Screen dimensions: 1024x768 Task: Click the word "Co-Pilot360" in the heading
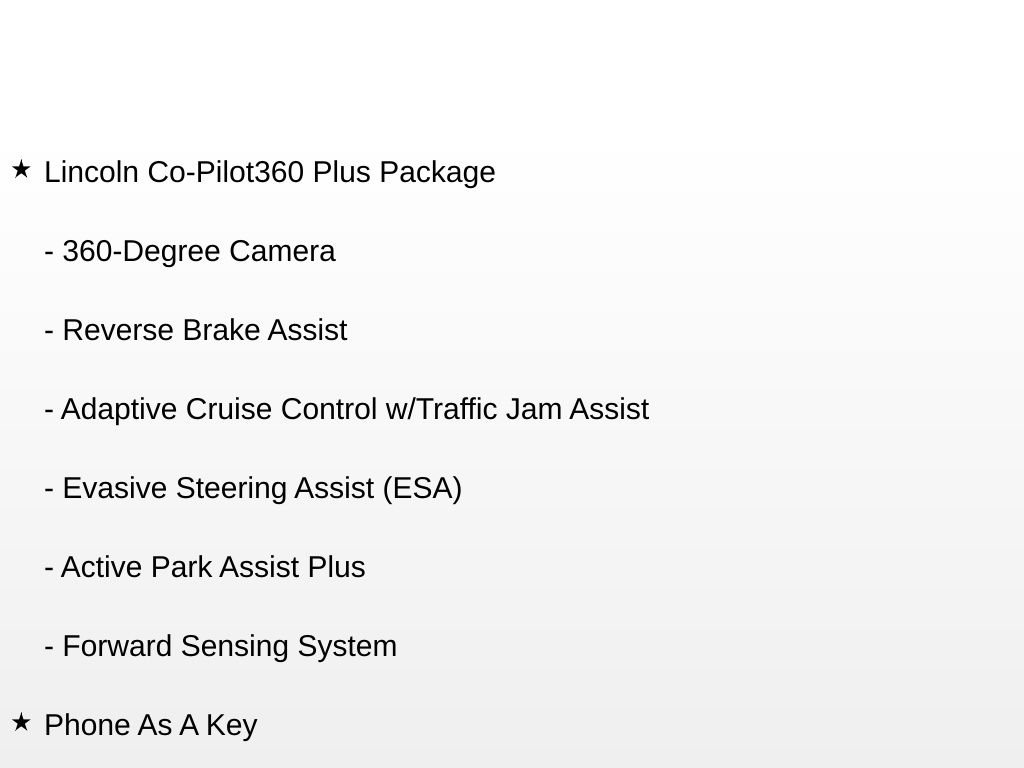point(226,172)
